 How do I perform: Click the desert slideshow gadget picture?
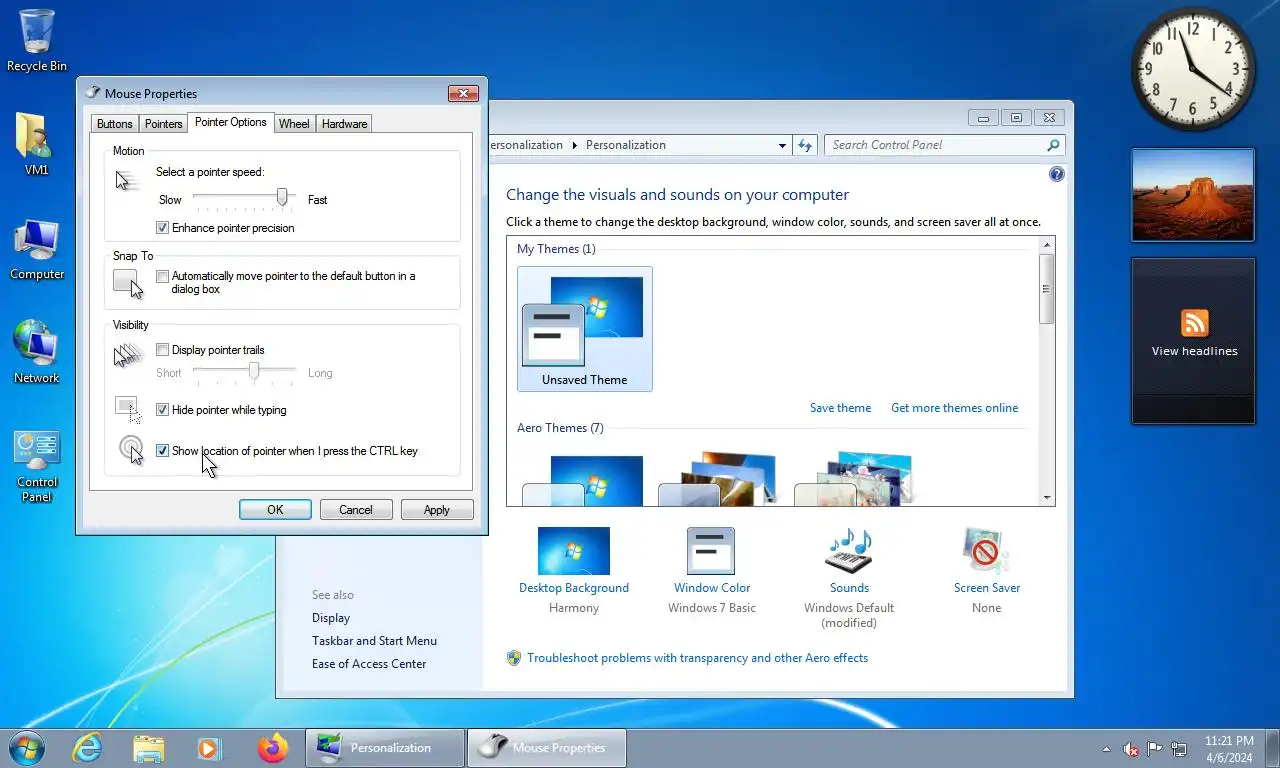click(x=1193, y=195)
